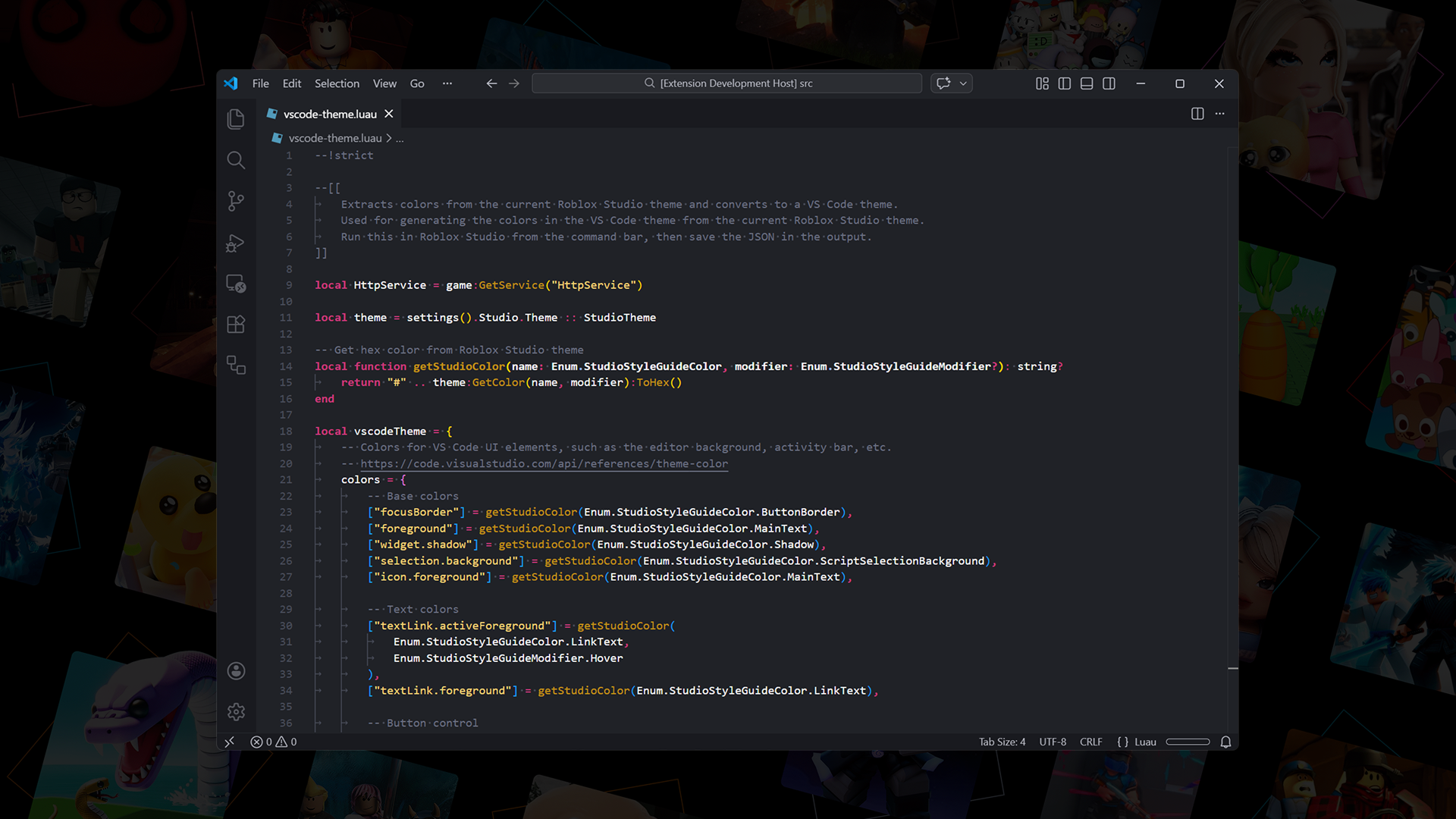Viewport: 1456px width, 819px height.
Task: Expand the breadcrumb ellipsis after vscode-theme.luau
Action: tap(400, 138)
